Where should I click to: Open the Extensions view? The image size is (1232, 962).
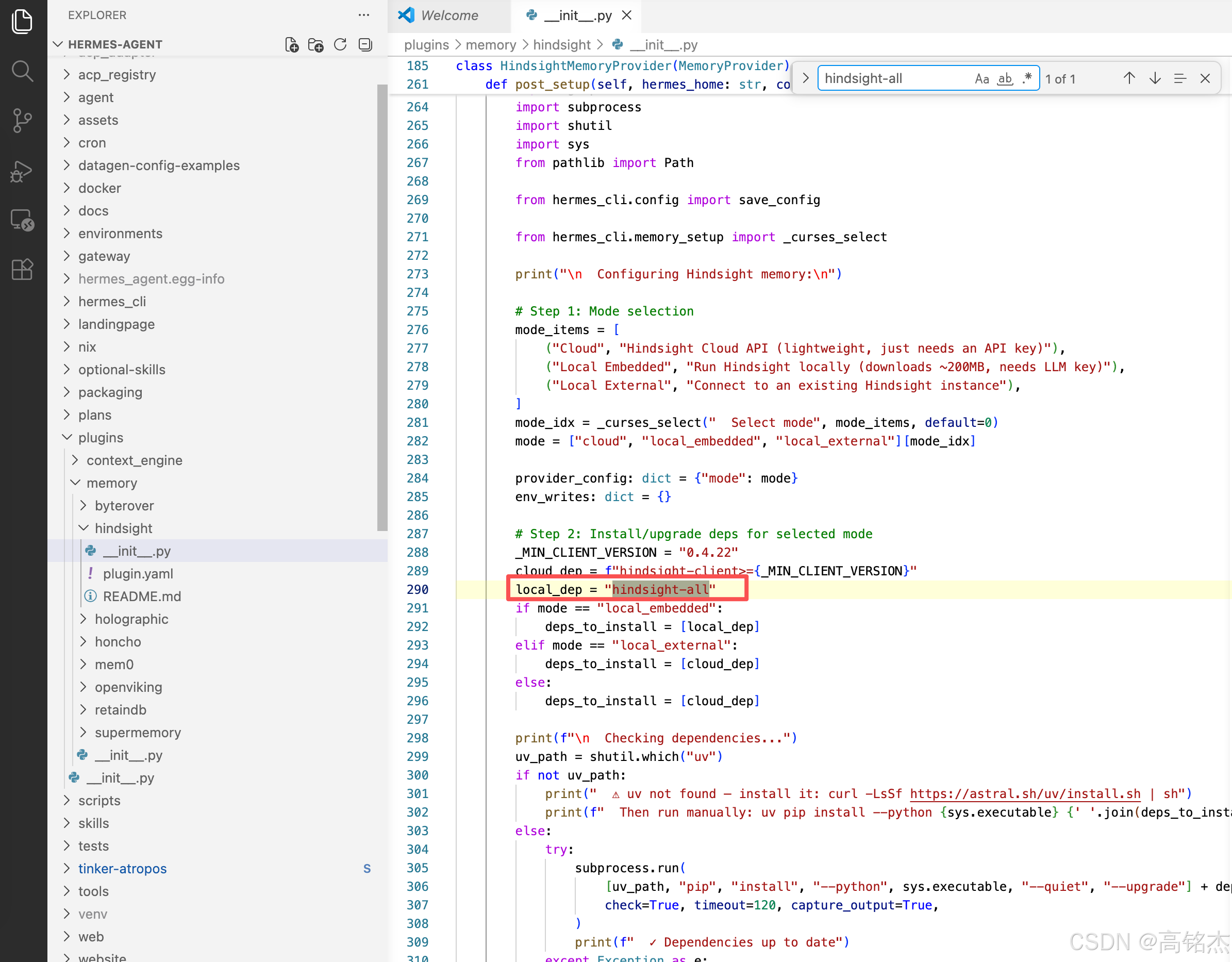(x=23, y=269)
